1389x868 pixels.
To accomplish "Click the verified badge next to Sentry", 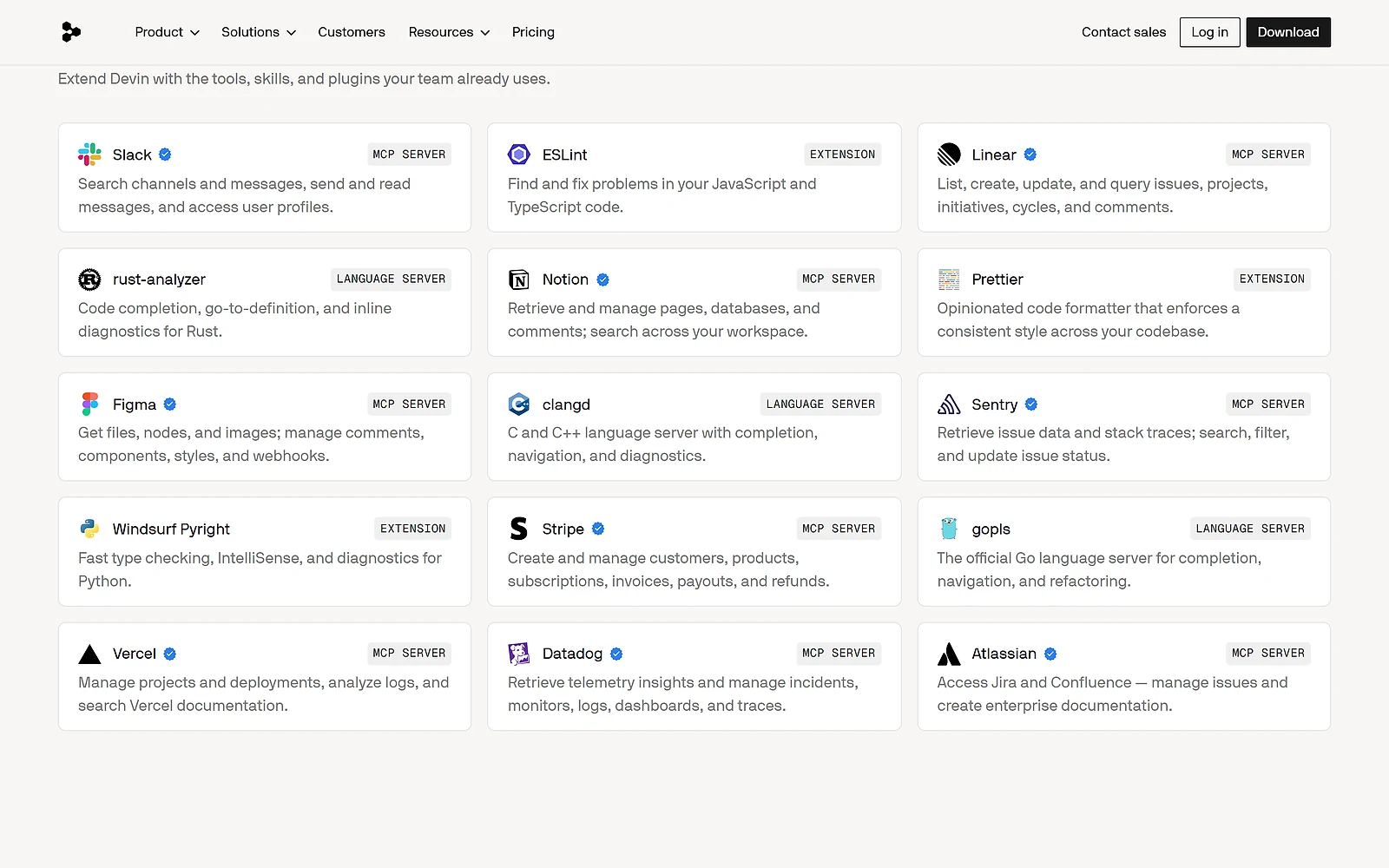I will click(1031, 404).
